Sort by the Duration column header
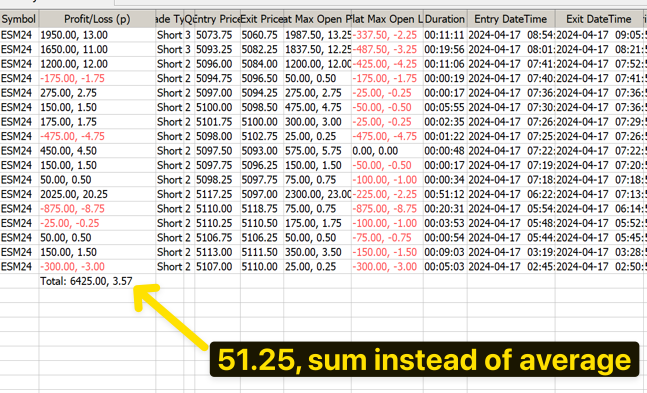Viewport: 647px width, 393px height. click(445, 19)
